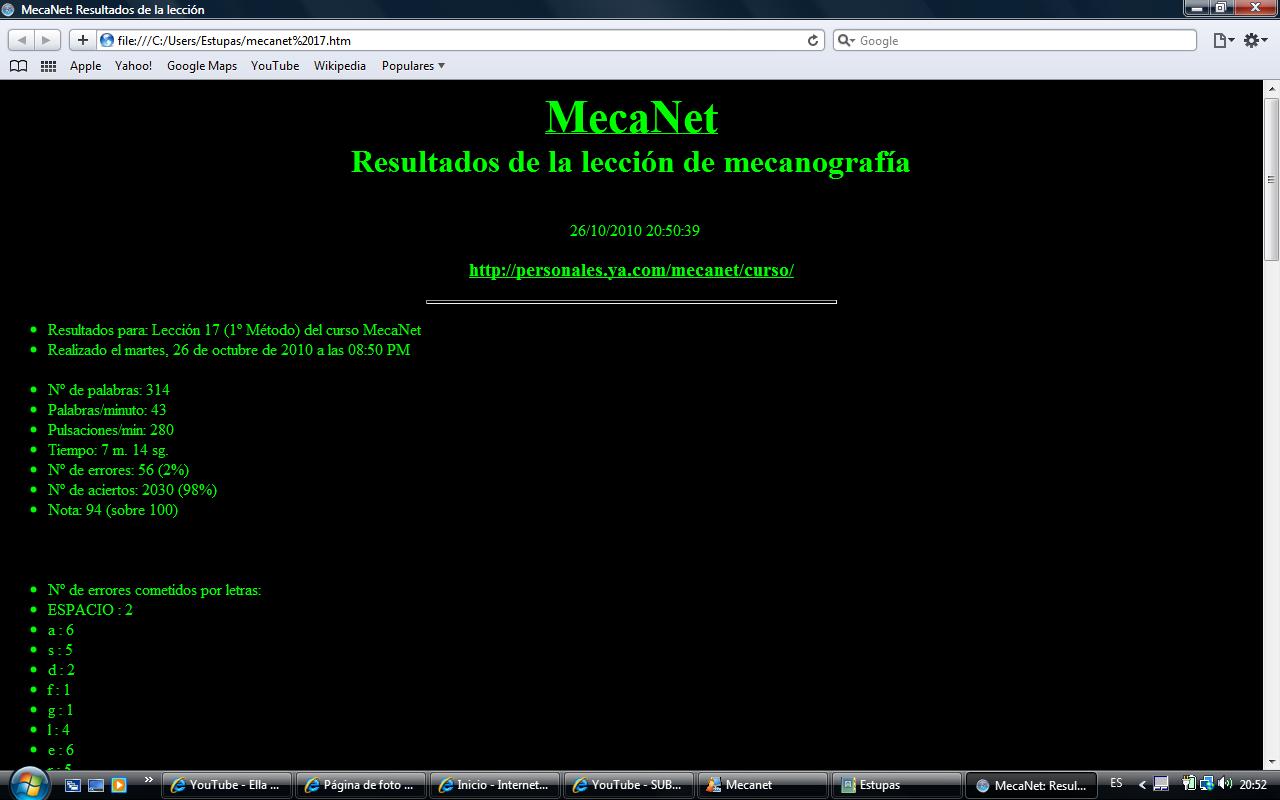Open Top Sites using the grid icon
The image size is (1280, 800).
point(47,65)
